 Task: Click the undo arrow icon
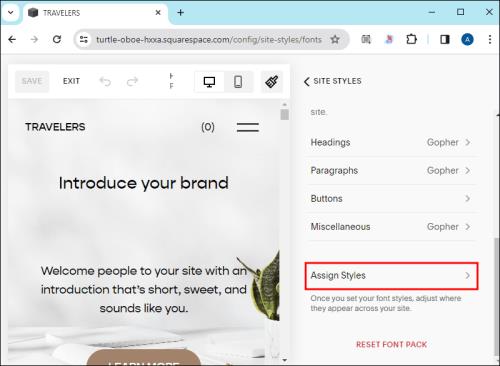pos(105,82)
